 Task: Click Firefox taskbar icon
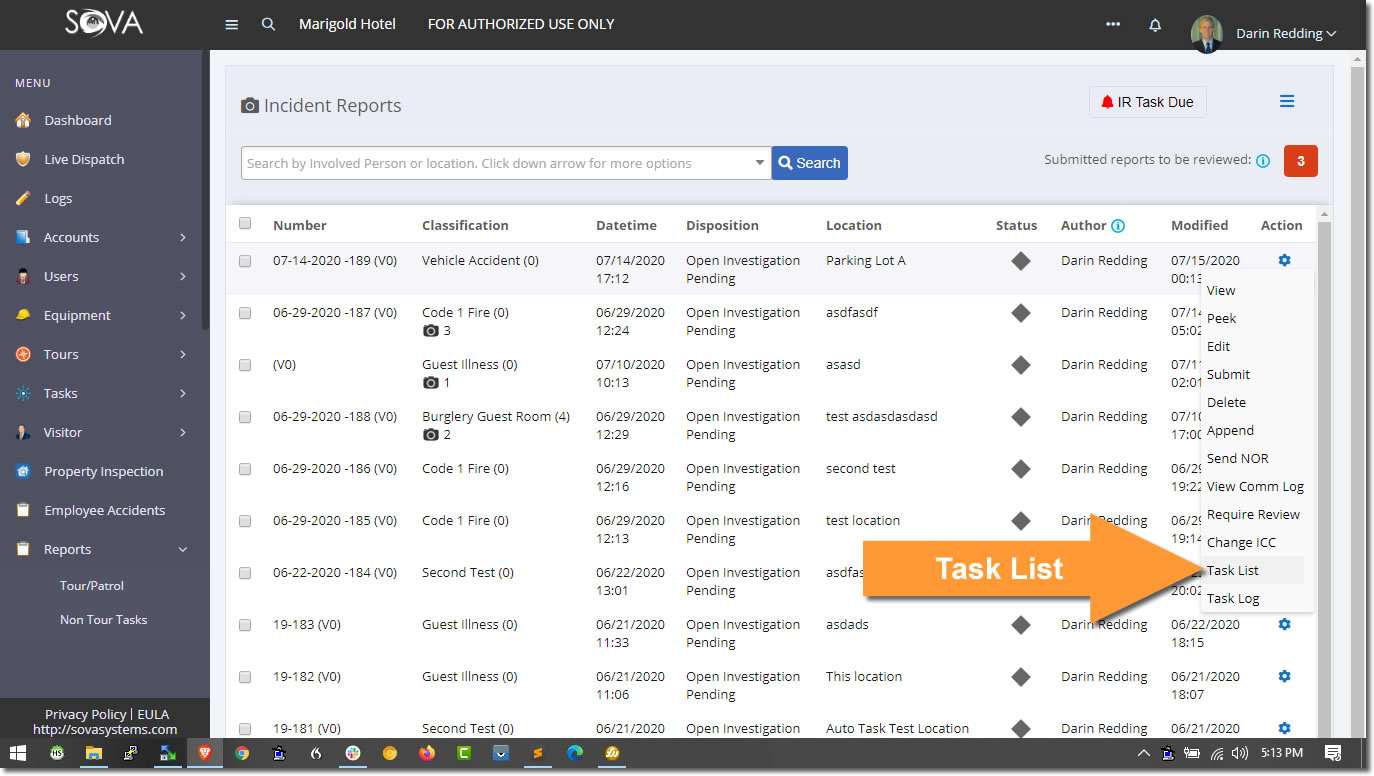click(427, 753)
